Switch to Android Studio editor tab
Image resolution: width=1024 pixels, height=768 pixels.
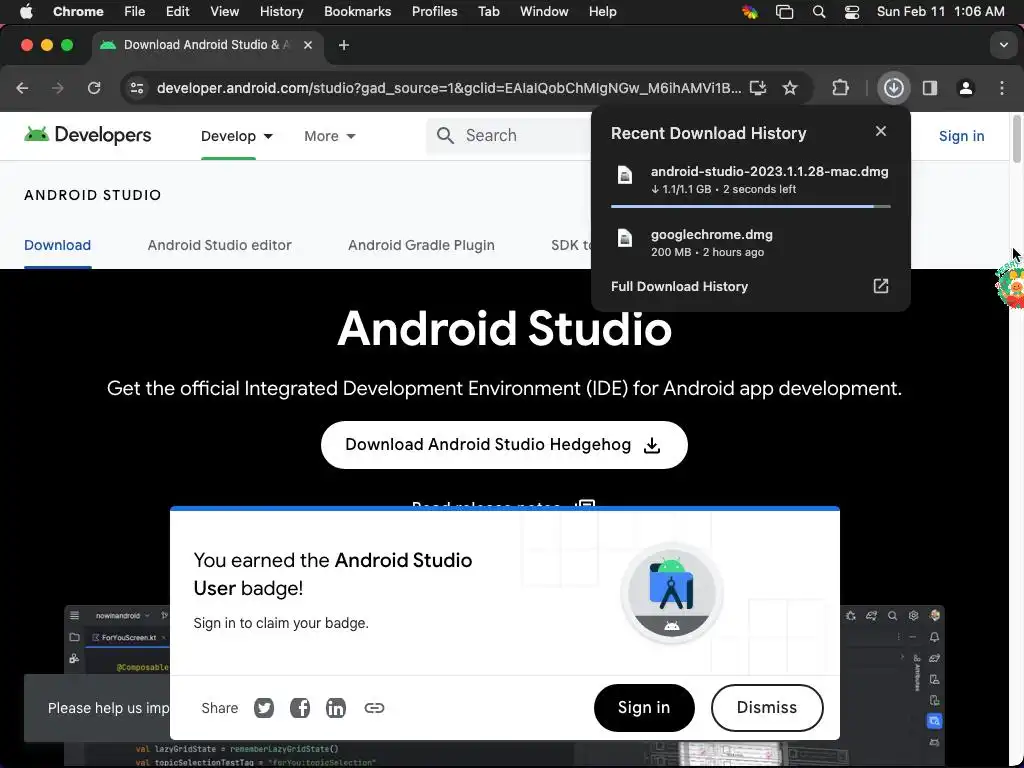(x=219, y=246)
